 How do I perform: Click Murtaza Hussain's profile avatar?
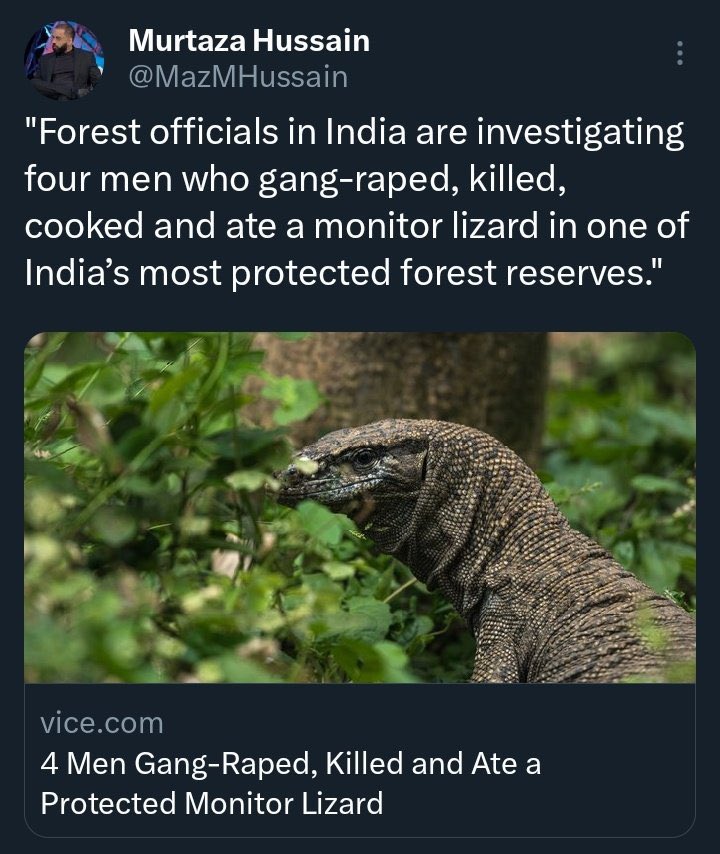pyautogui.click(x=62, y=60)
